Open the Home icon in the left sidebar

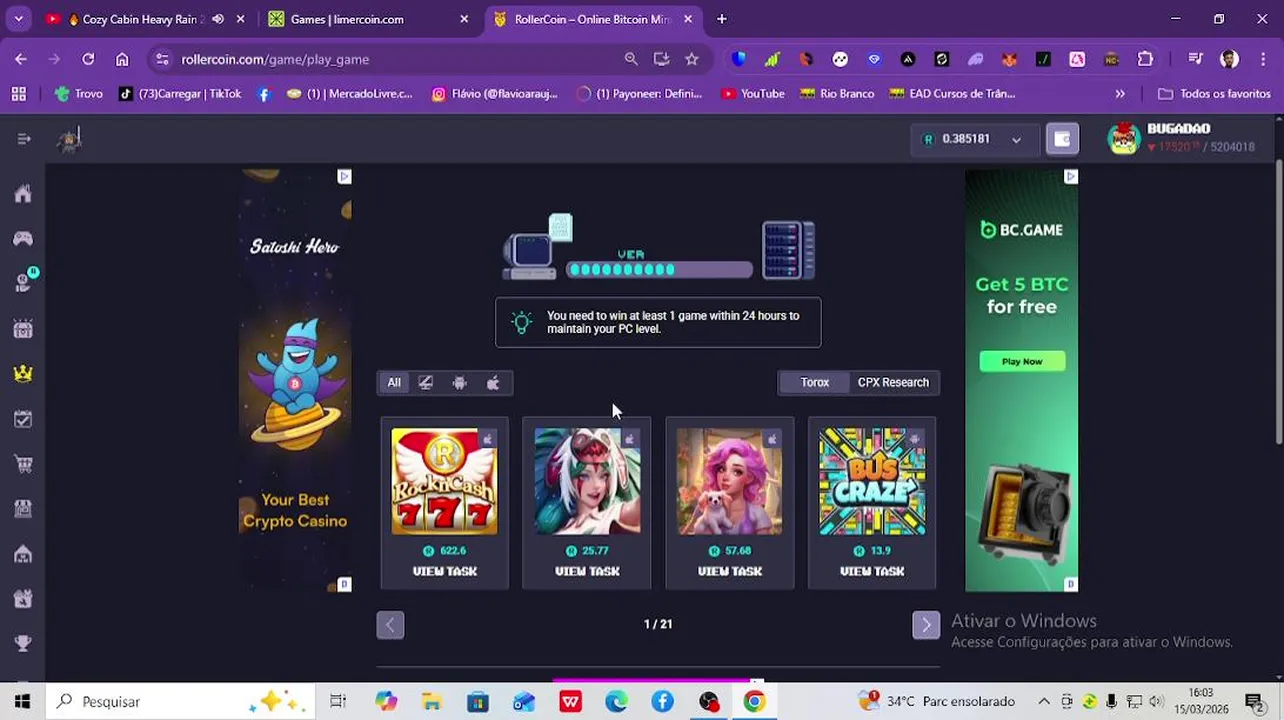pos(22,194)
